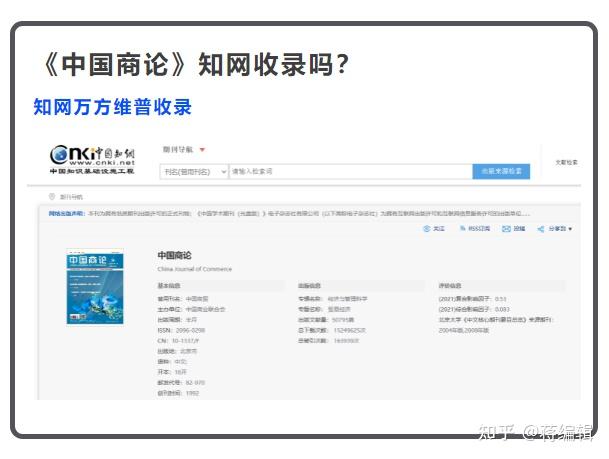Select the 出版信息 section header

pos(309,285)
